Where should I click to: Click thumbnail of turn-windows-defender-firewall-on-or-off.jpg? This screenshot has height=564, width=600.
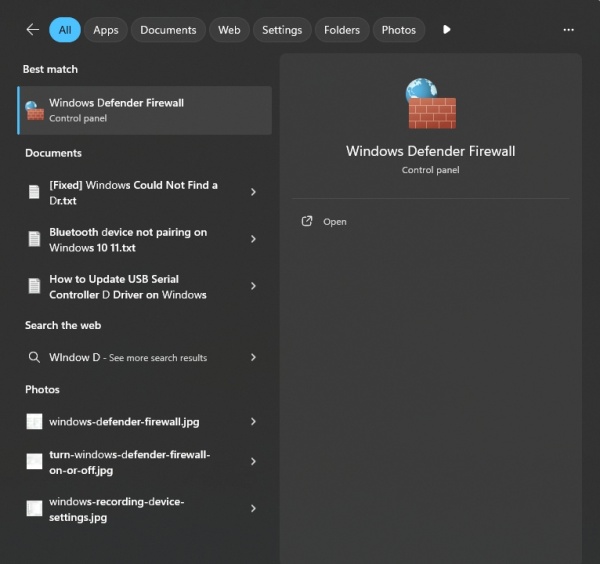click(x=34, y=461)
